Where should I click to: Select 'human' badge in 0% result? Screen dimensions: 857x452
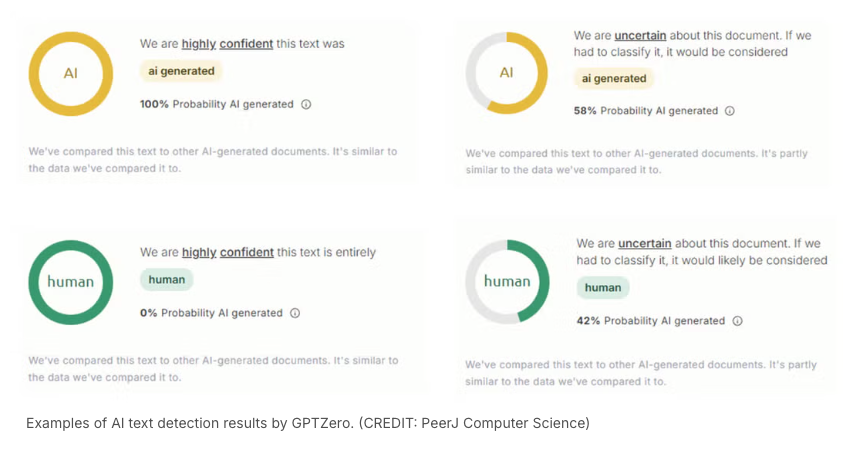pyautogui.click(x=167, y=280)
